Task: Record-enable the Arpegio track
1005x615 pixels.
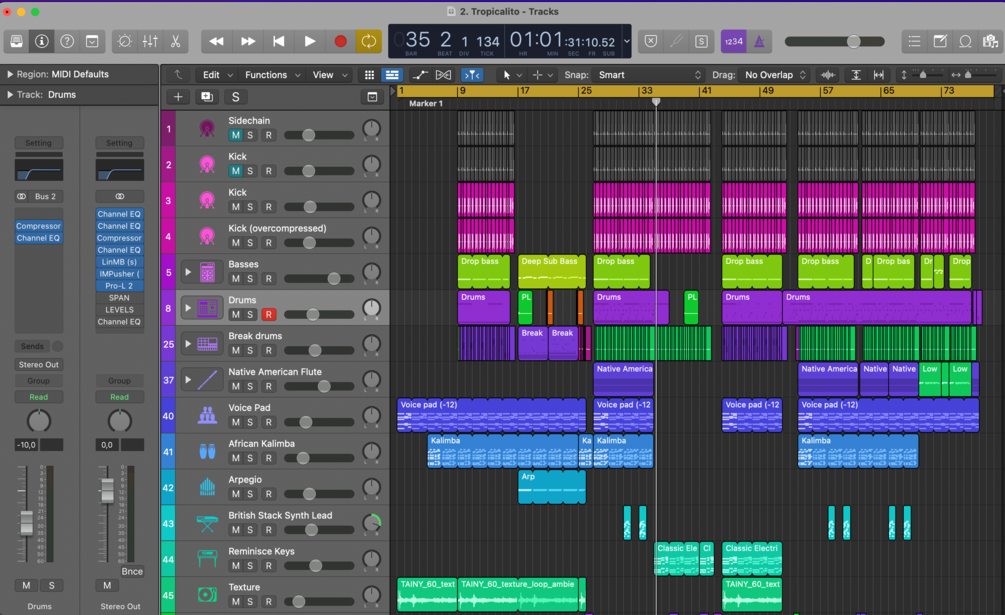Action: (269, 494)
